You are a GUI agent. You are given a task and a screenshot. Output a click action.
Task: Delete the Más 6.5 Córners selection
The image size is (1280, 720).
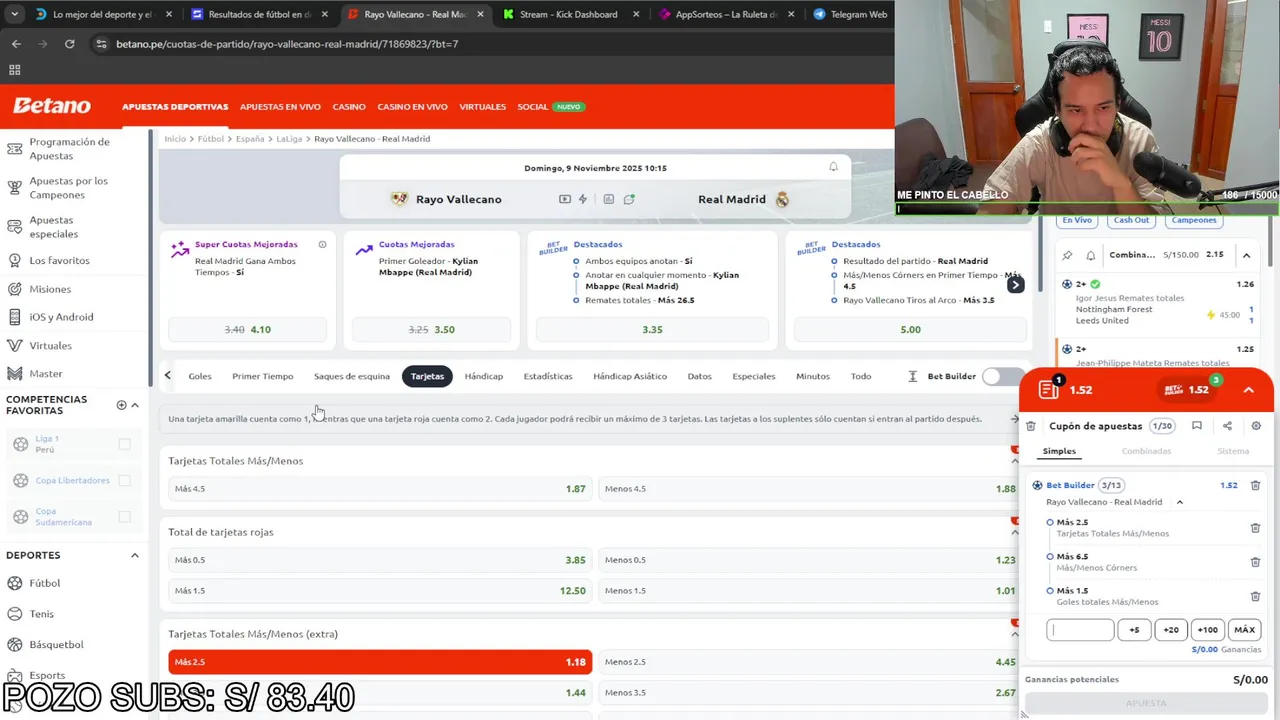pos(1255,562)
